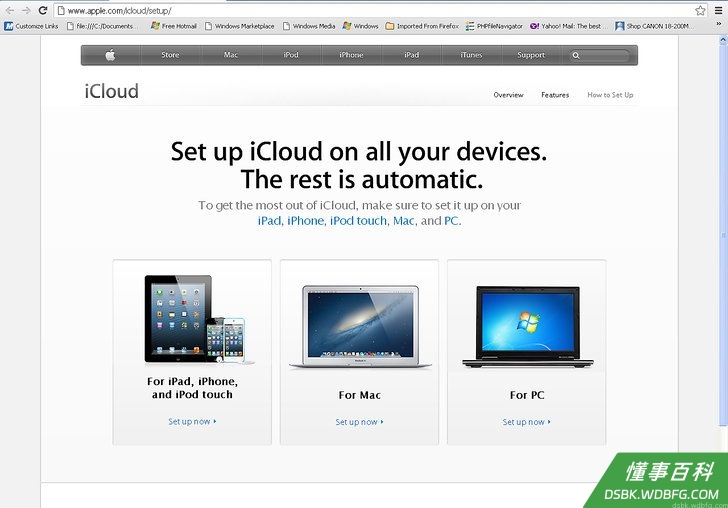Go to the iCloud Overview section
This screenshot has width=728, height=508.
[x=508, y=95]
